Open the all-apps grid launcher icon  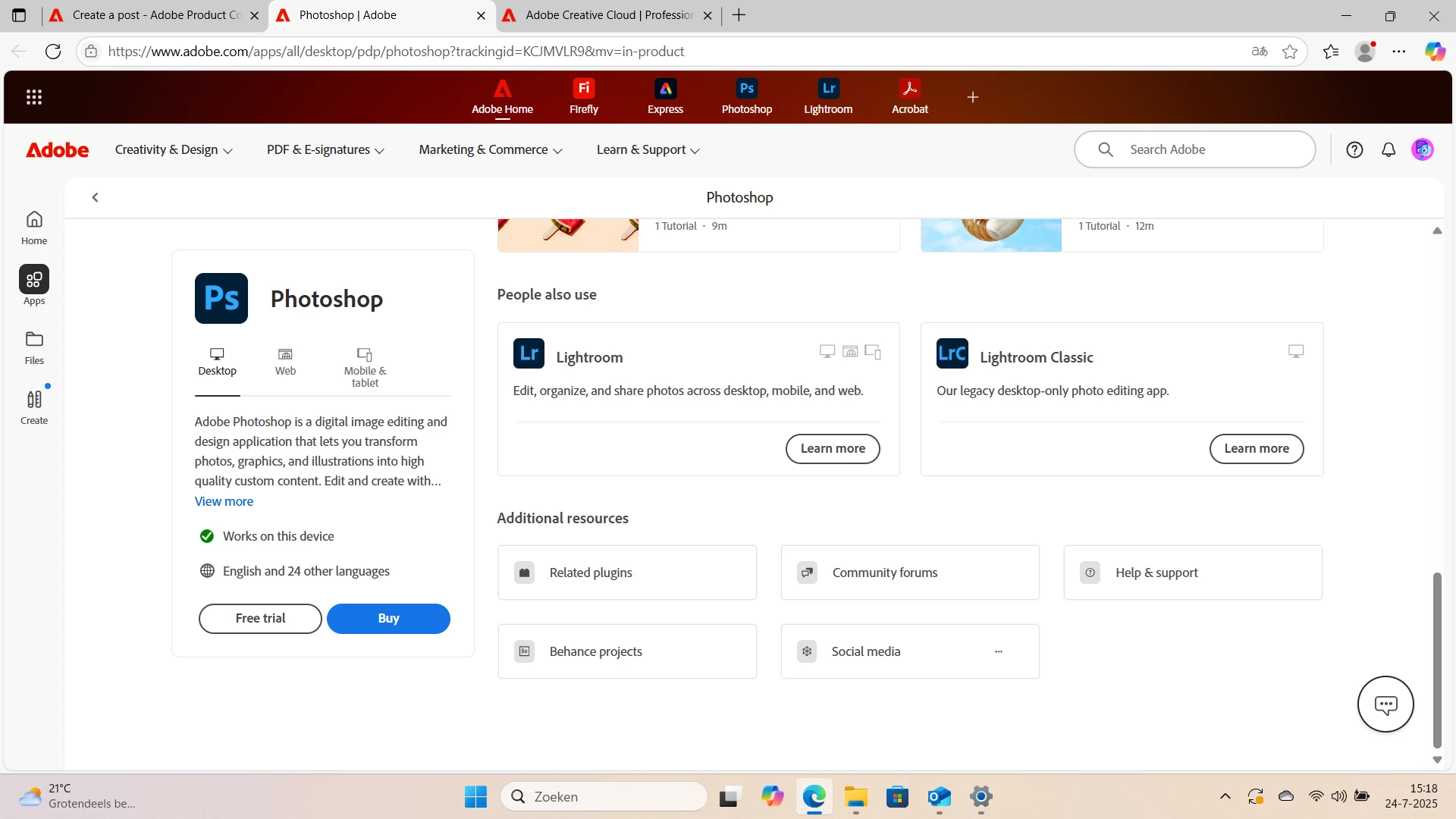(34, 97)
